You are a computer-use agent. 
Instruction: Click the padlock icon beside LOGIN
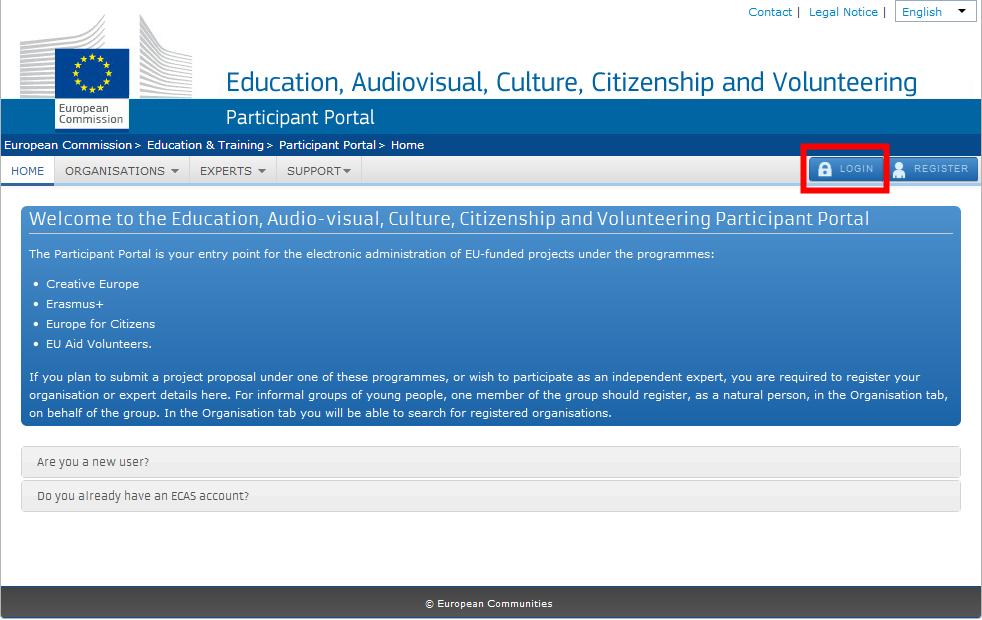click(825, 169)
